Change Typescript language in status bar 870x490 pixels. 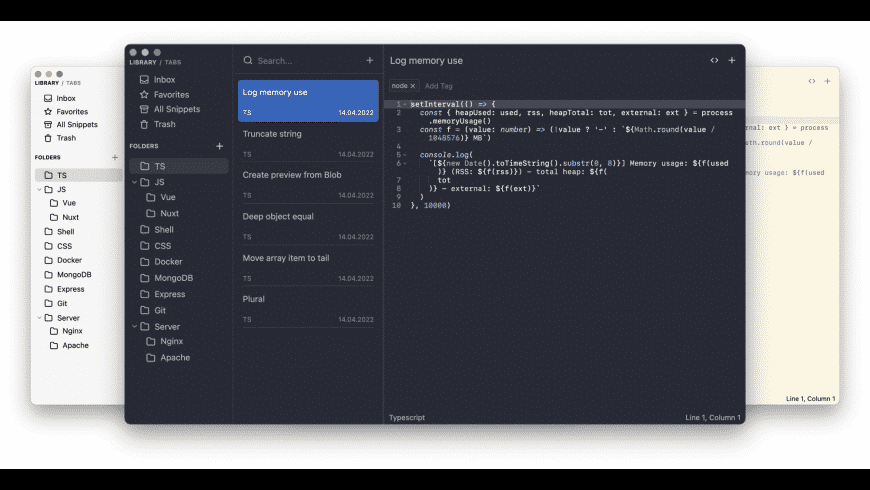click(x=407, y=417)
